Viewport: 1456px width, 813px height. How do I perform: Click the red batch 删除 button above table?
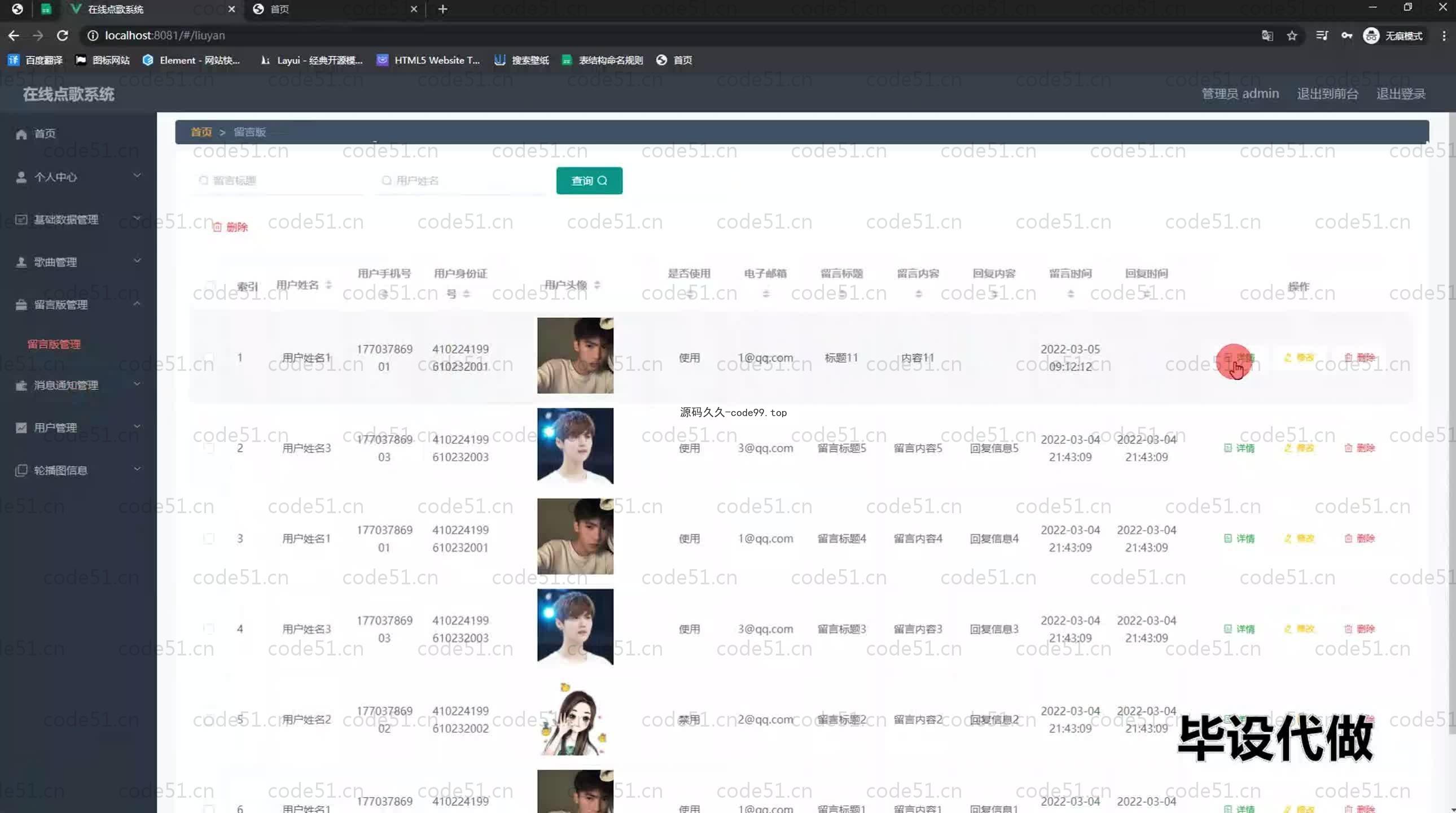tap(230, 227)
